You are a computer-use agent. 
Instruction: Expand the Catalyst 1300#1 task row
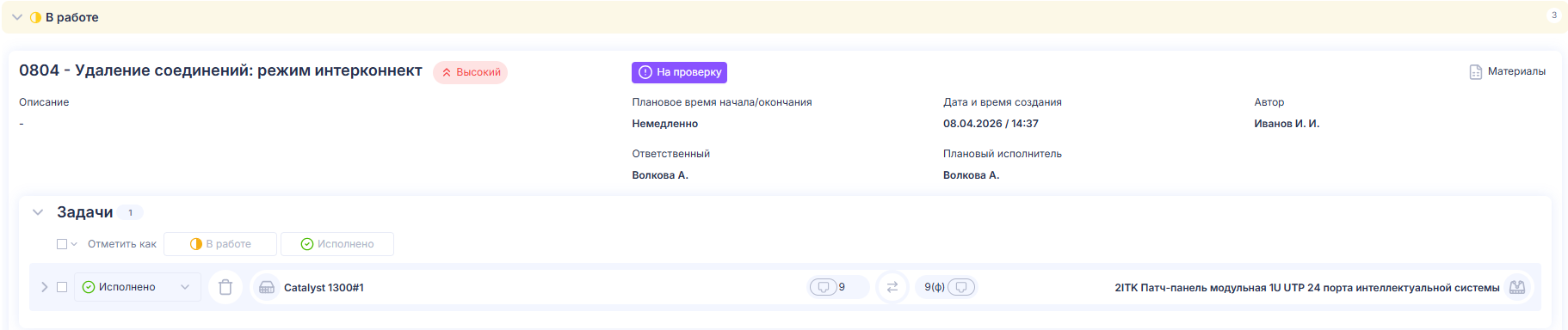click(45, 287)
